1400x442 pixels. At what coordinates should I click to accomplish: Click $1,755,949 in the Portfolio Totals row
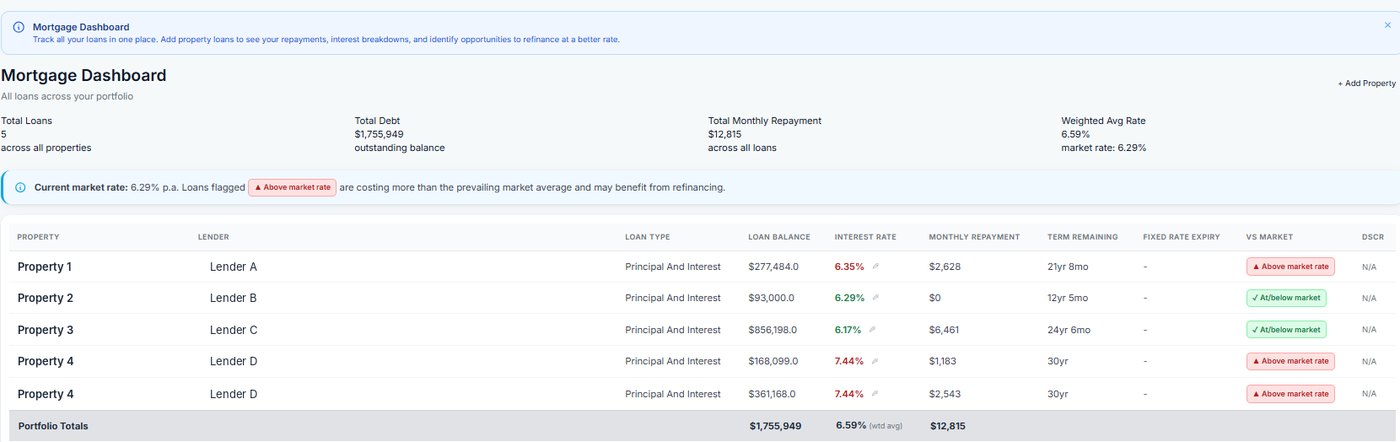coord(776,426)
